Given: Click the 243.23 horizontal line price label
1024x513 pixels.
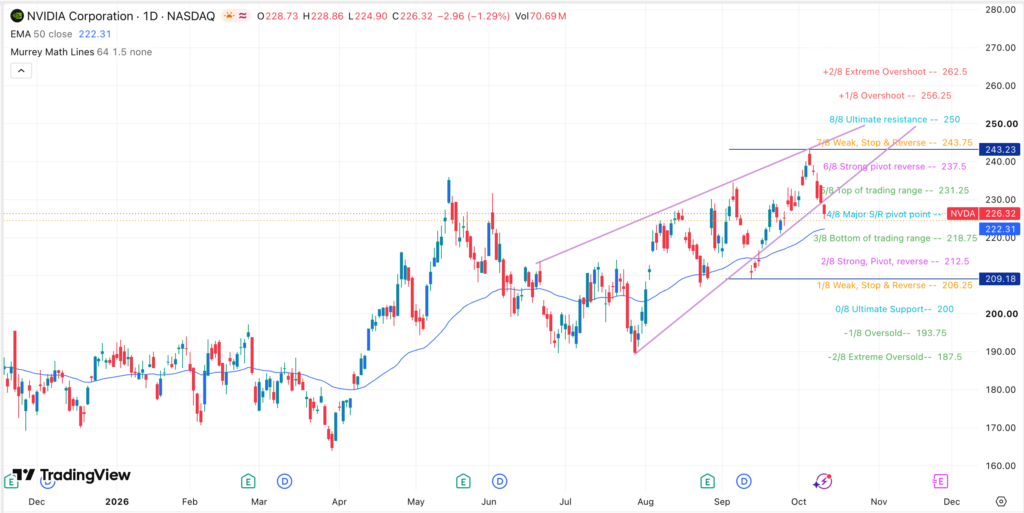Looking at the screenshot, I should 999,149.
